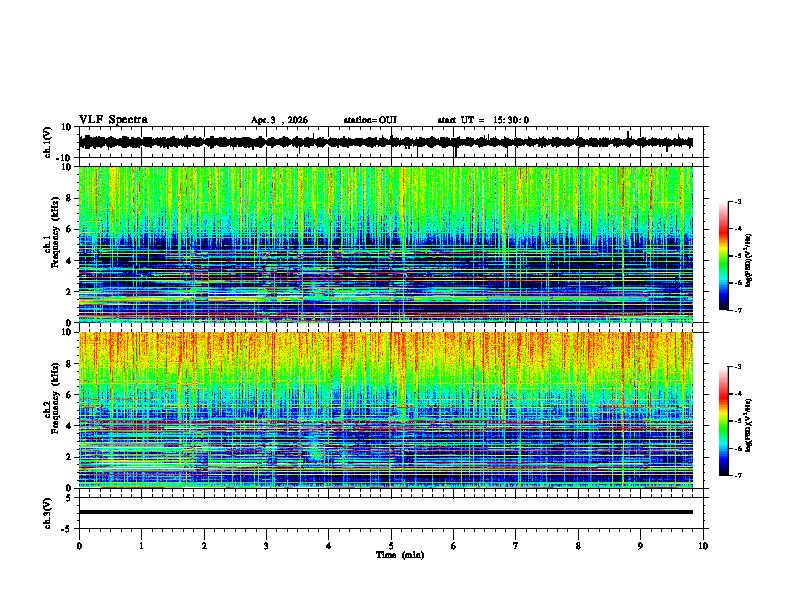792x612 pixels.
Task: Click time axis tick label "8"
Action: [x=578, y=546]
